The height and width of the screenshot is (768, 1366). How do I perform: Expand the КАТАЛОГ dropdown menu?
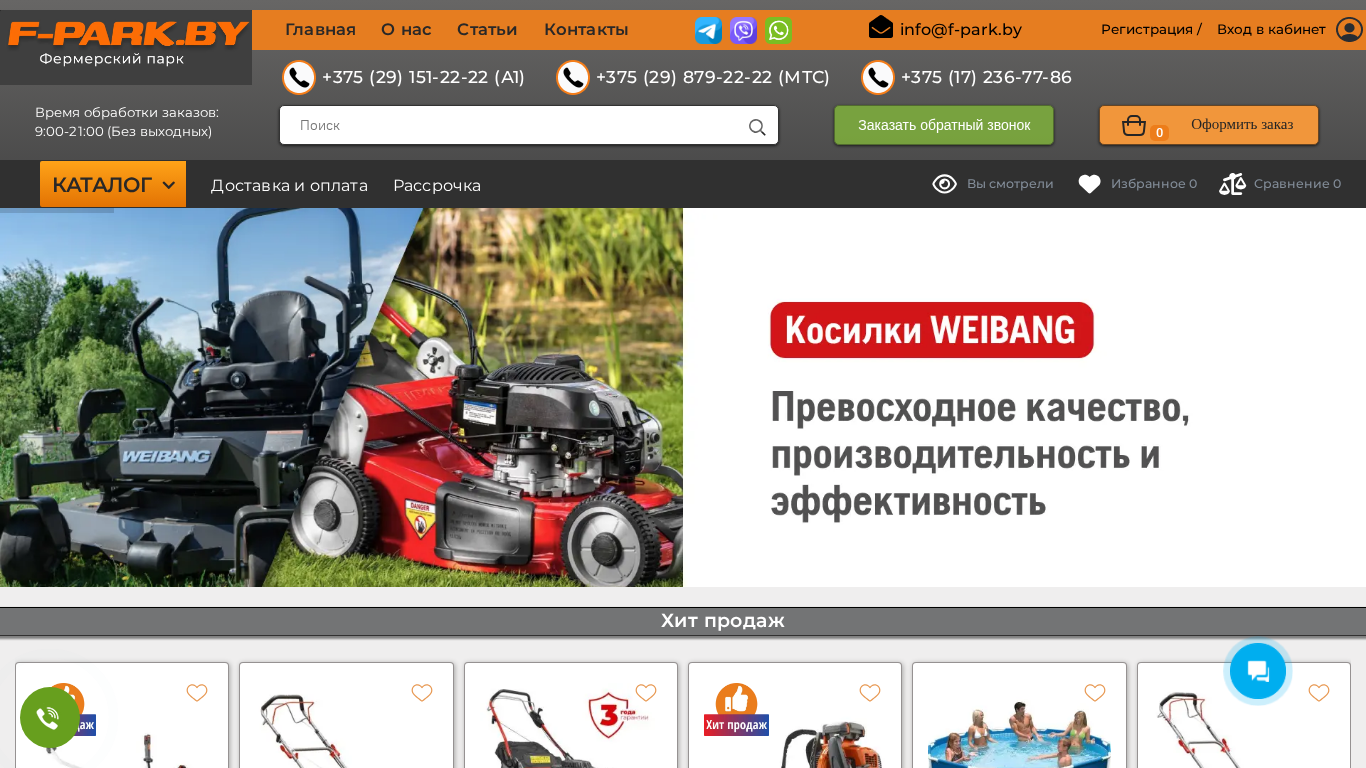pyautogui.click(x=113, y=184)
